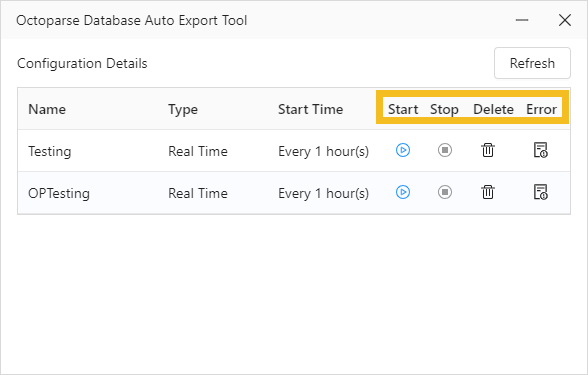Click Real Time in the Testing row
Image resolution: width=588 pixels, height=375 pixels.
point(198,151)
